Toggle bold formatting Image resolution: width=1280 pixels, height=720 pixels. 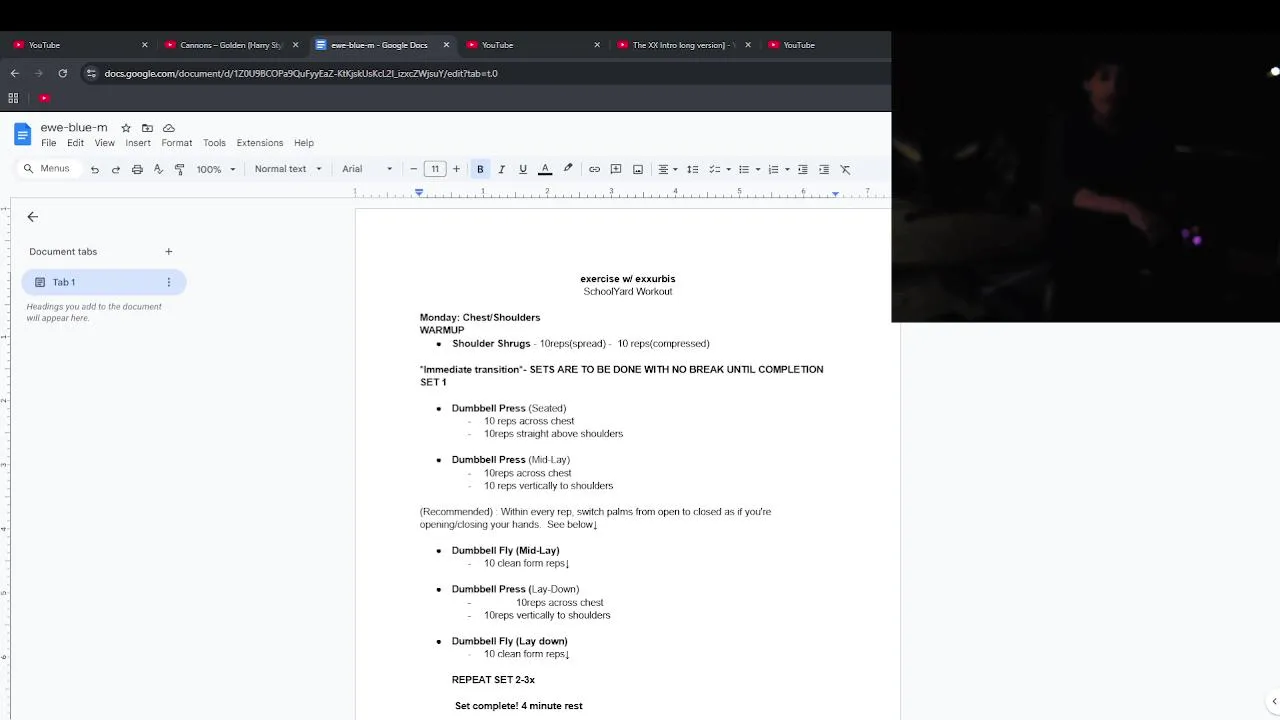480,169
